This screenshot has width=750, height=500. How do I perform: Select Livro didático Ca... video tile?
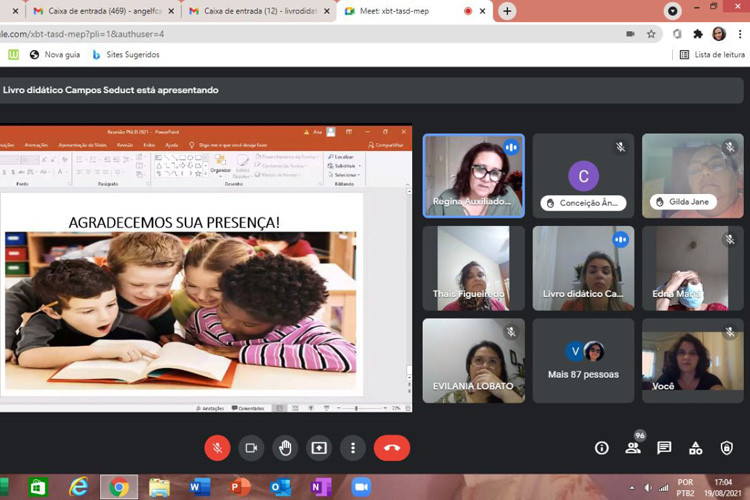pyautogui.click(x=583, y=268)
